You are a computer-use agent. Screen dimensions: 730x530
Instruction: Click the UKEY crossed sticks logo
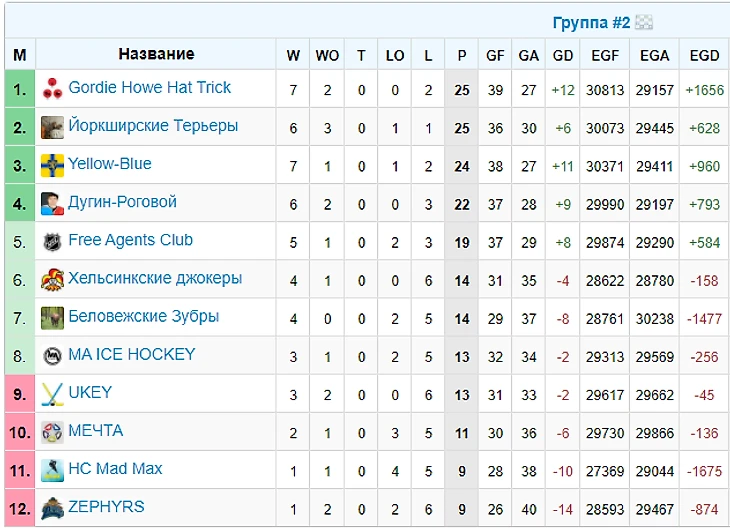[52, 393]
